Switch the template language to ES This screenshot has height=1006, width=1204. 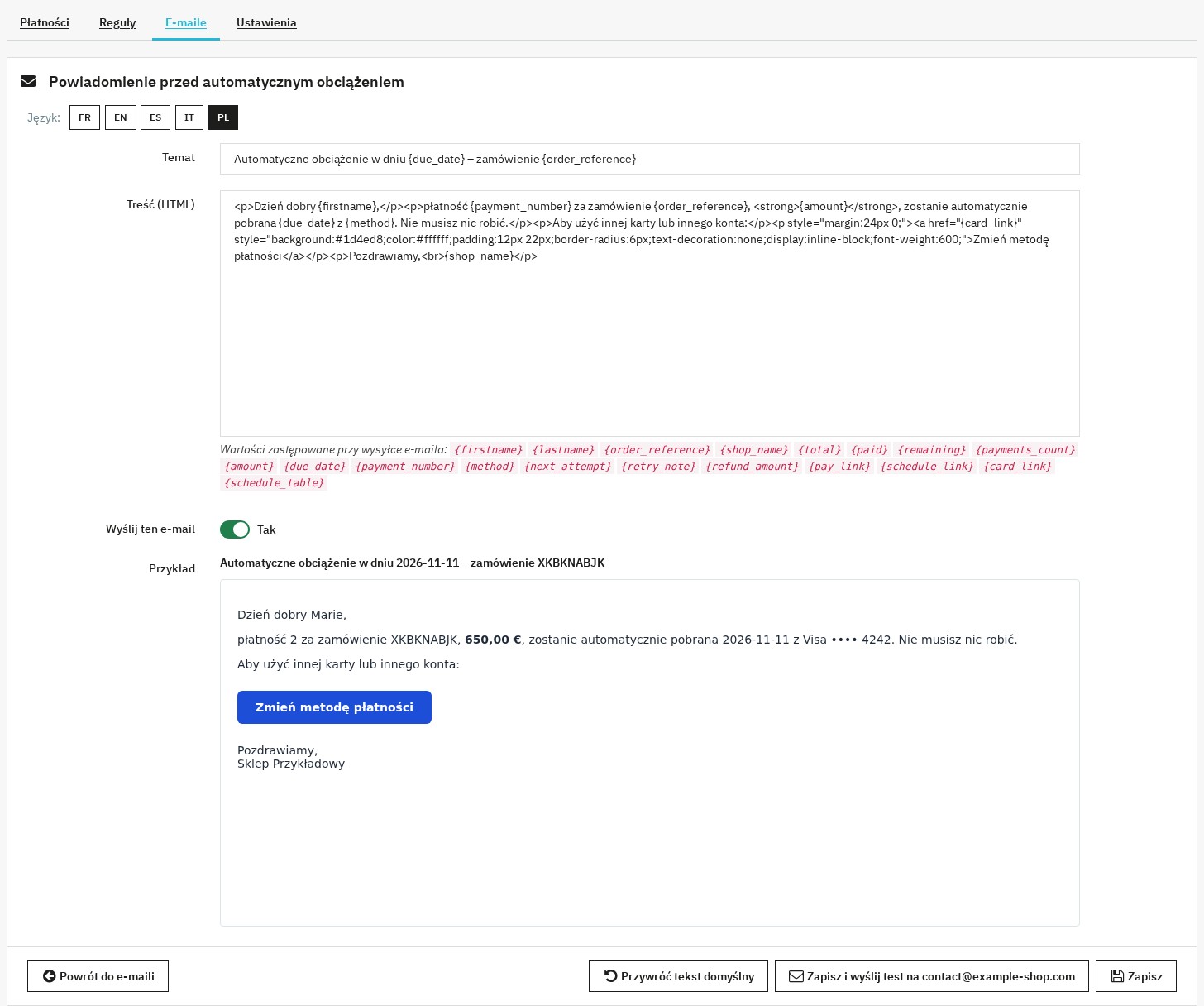click(155, 117)
